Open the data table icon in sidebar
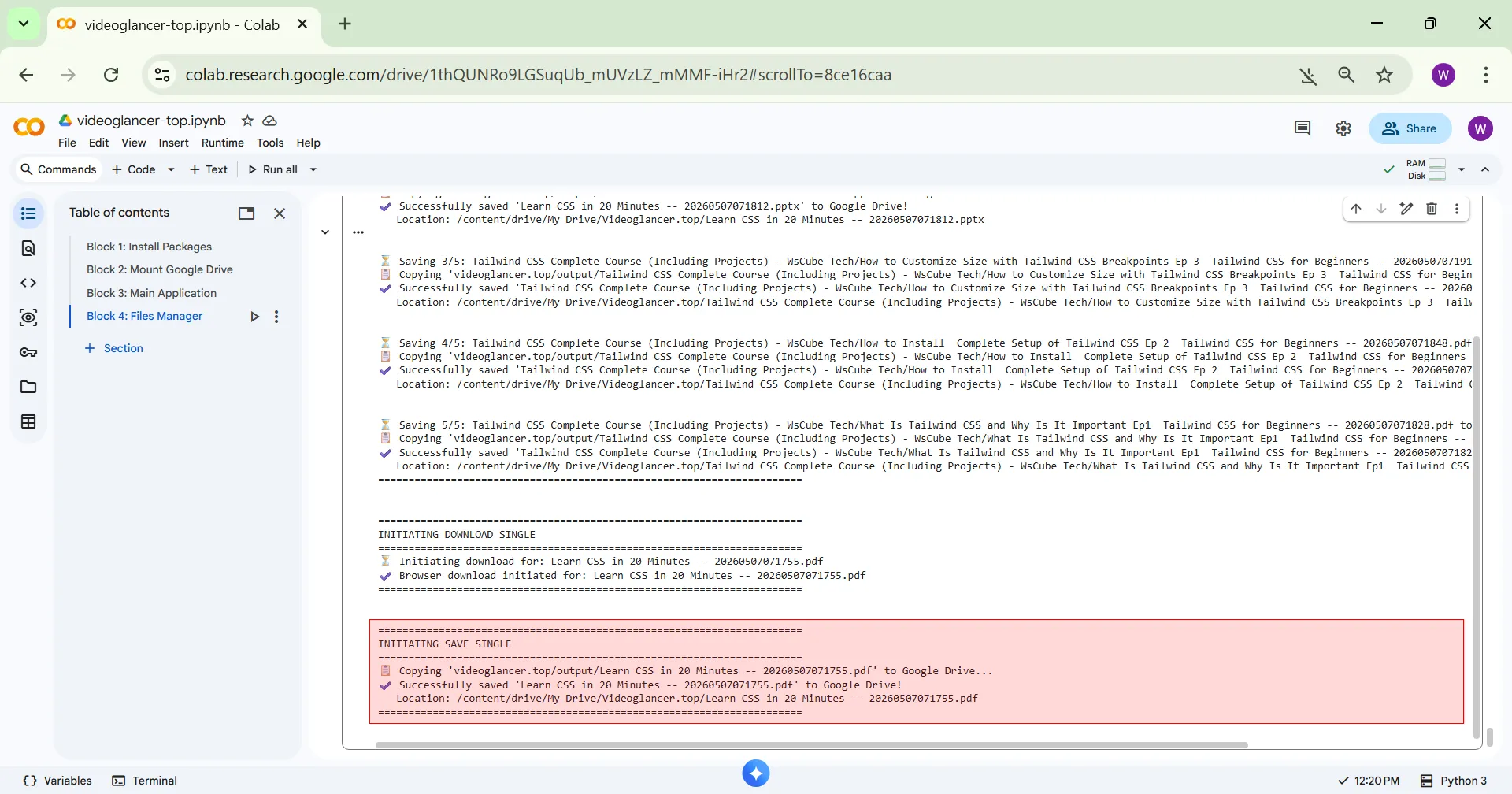 point(28,421)
